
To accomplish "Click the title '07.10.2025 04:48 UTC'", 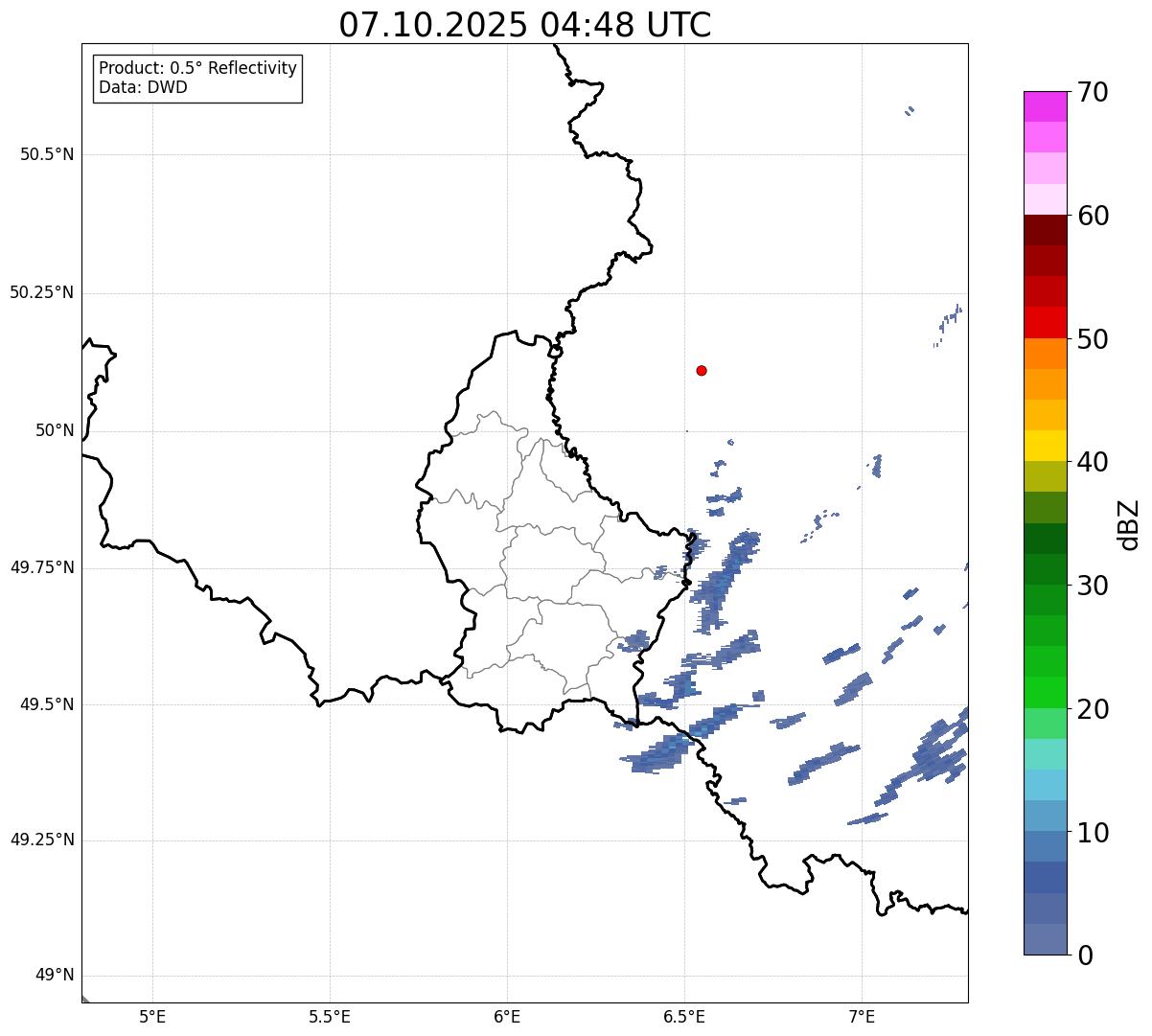I will tap(525, 25).
